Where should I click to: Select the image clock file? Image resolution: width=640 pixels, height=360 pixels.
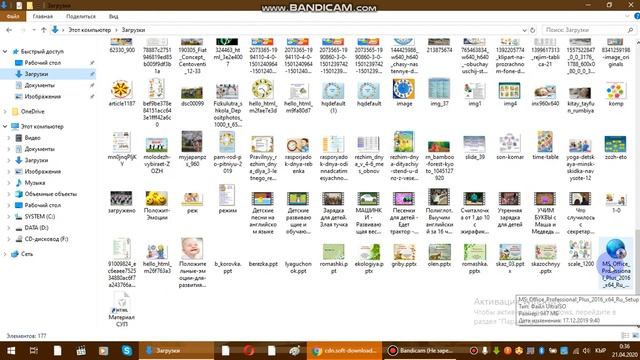pyautogui.click(x=404, y=93)
